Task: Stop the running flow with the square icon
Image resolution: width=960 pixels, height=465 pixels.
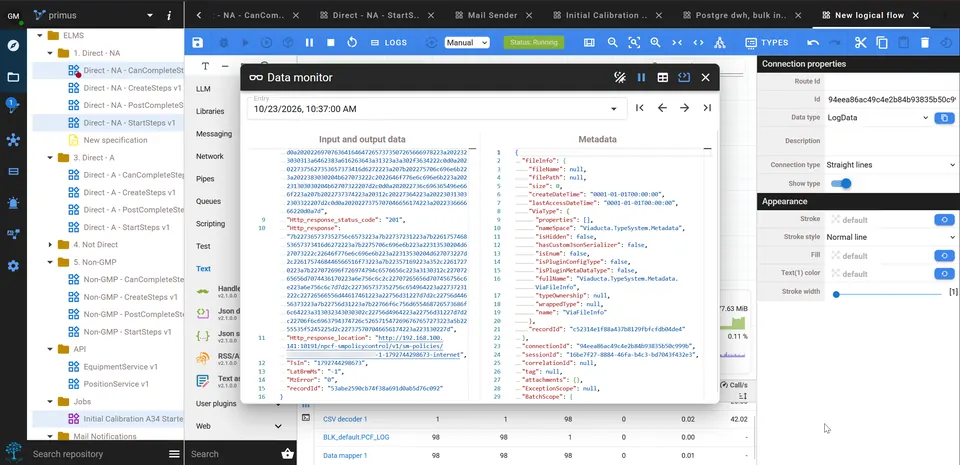Action: [331, 42]
